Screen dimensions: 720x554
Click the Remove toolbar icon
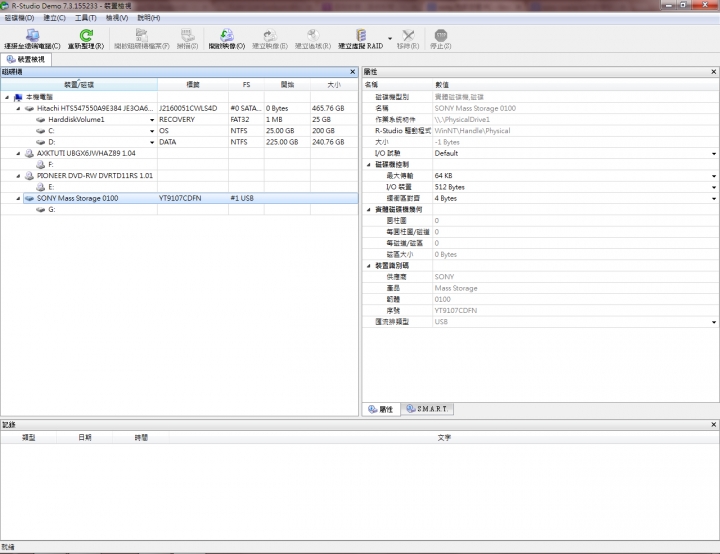(408, 35)
